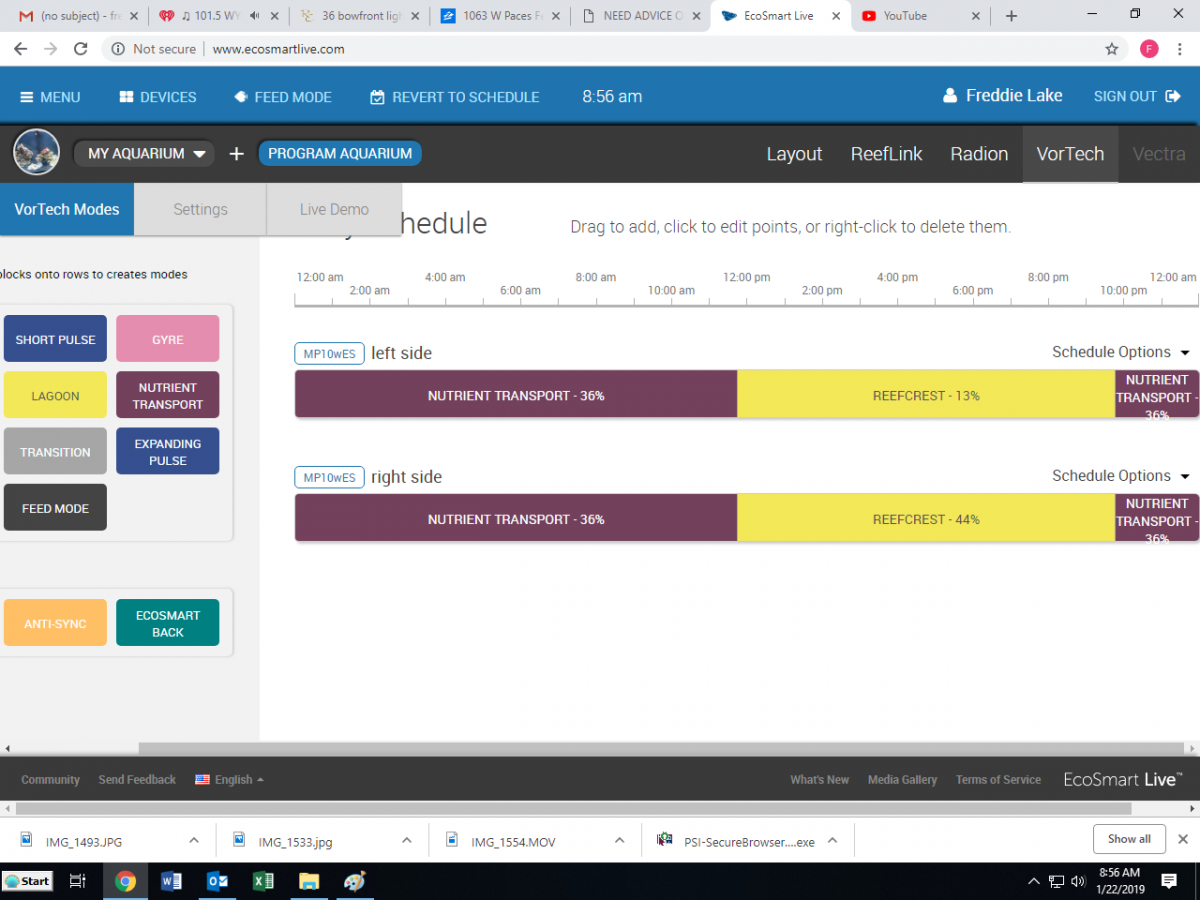Open Paint app from the taskbar
Screen dimensions: 1200x900
[x=355, y=881]
